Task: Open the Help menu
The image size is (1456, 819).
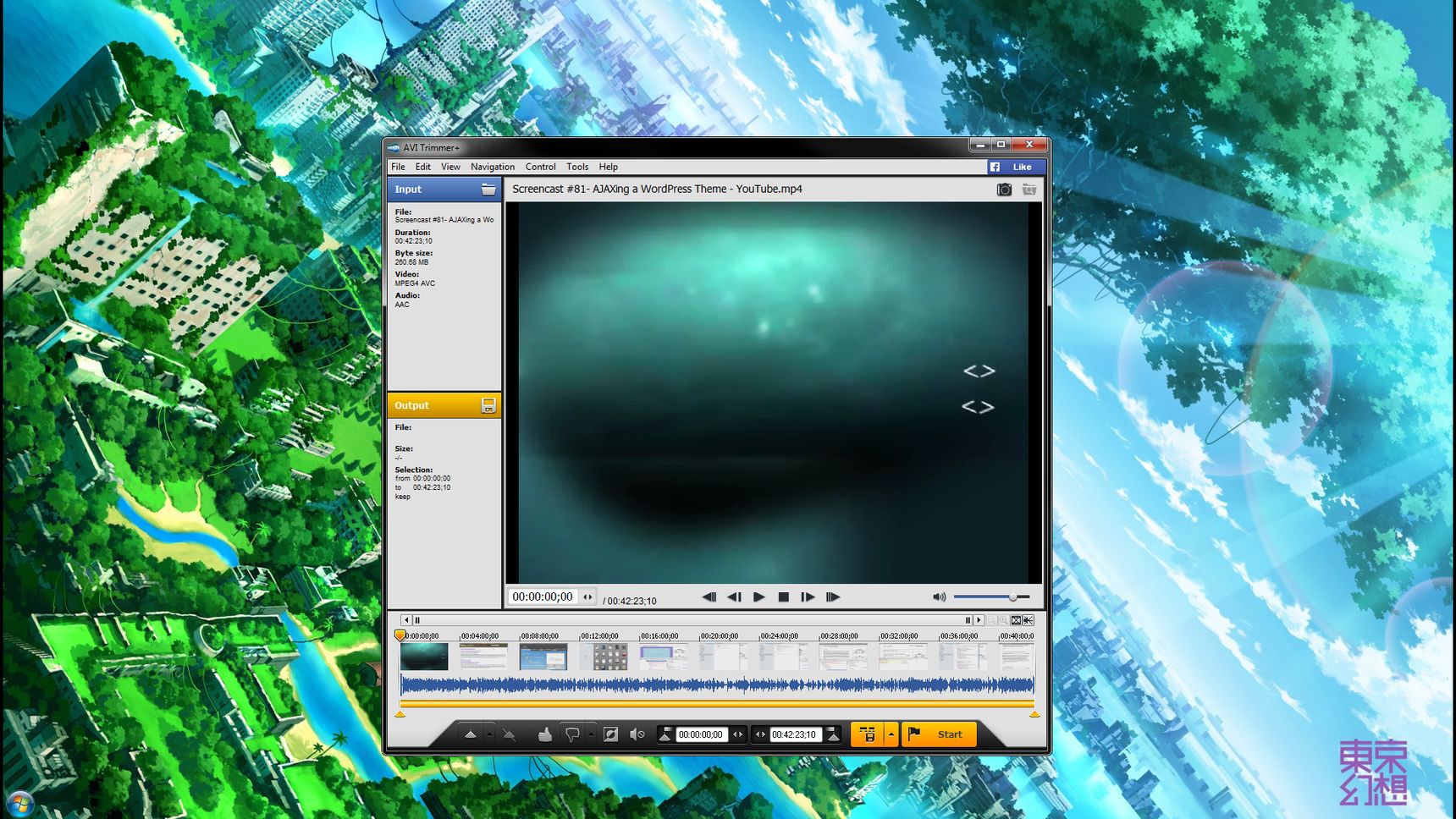Action: pyautogui.click(x=609, y=167)
